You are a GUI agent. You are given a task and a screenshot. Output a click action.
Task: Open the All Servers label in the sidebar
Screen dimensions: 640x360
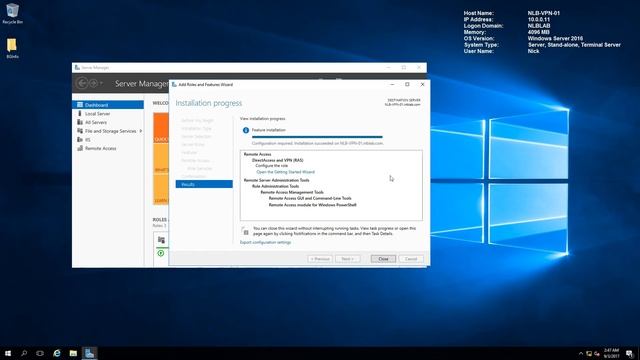click(96, 122)
